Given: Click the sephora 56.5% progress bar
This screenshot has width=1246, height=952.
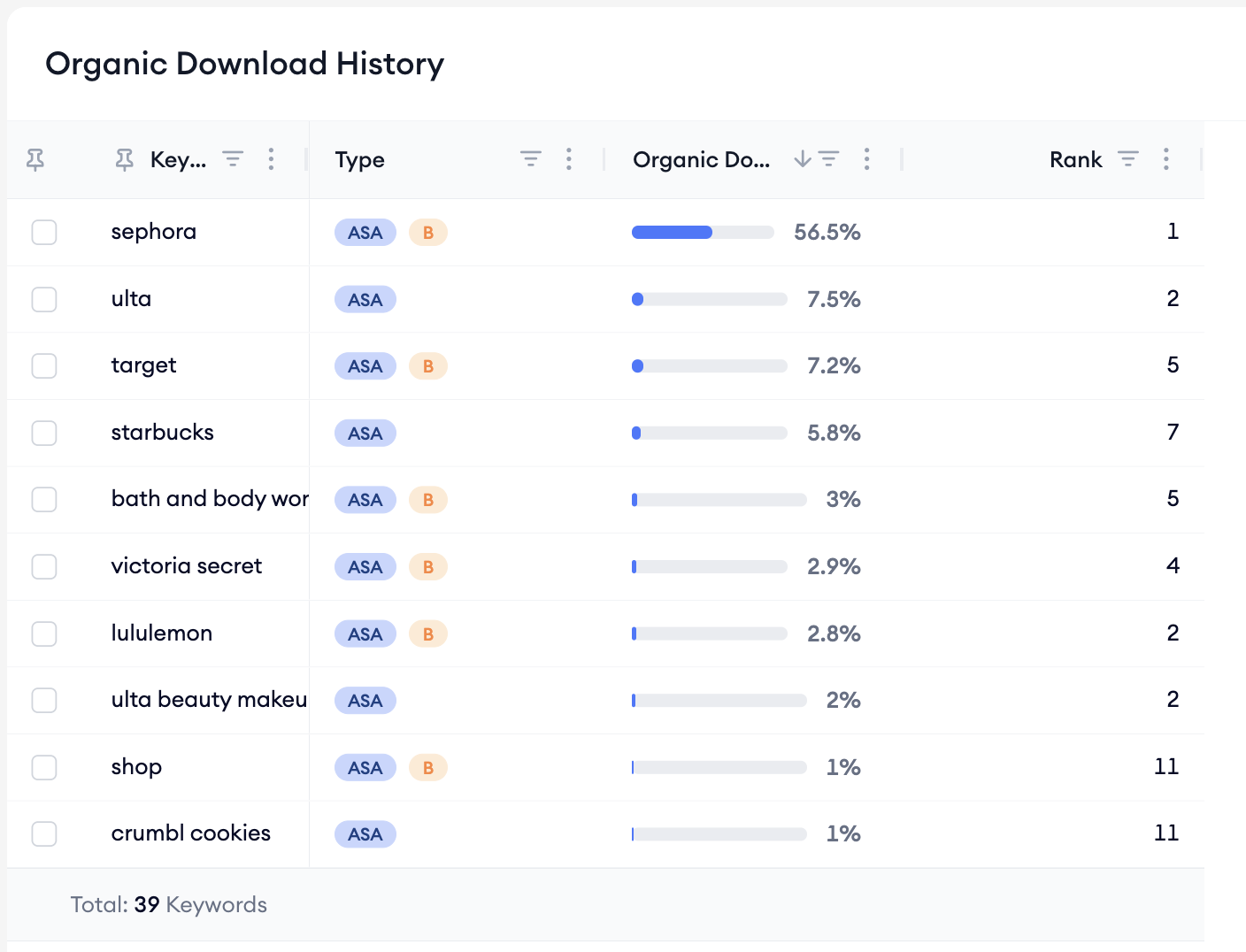Looking at the screenshot, I should click(x=703, y=232).
